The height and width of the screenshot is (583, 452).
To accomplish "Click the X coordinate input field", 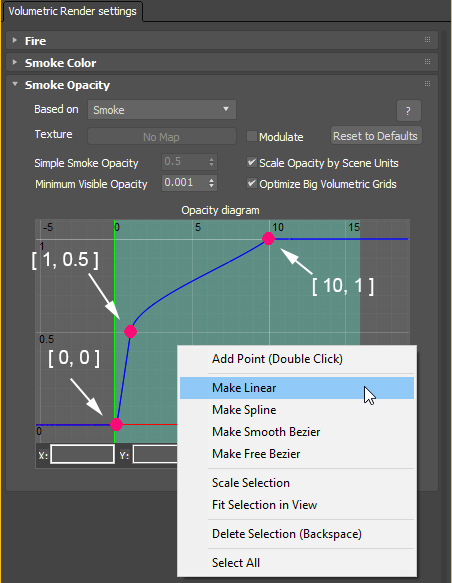I will coord(82,454).
